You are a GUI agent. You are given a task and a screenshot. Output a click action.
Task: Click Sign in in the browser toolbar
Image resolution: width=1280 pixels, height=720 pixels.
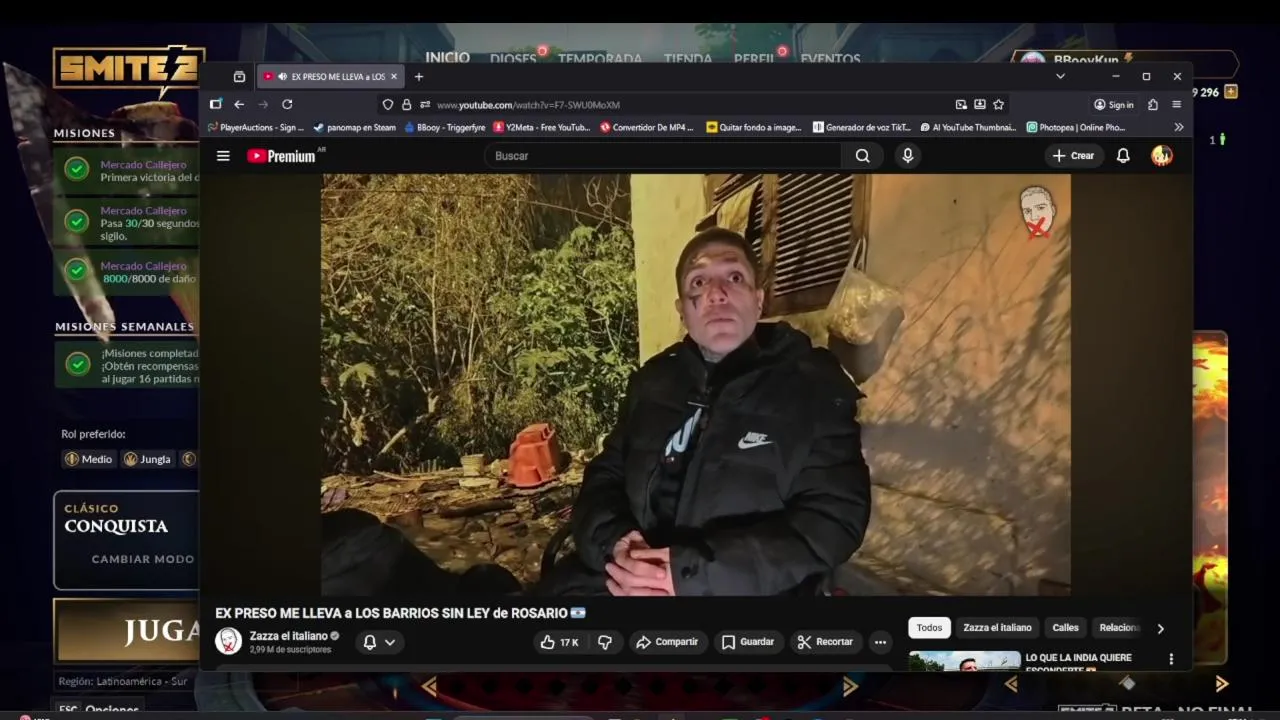click(1114, 104)
